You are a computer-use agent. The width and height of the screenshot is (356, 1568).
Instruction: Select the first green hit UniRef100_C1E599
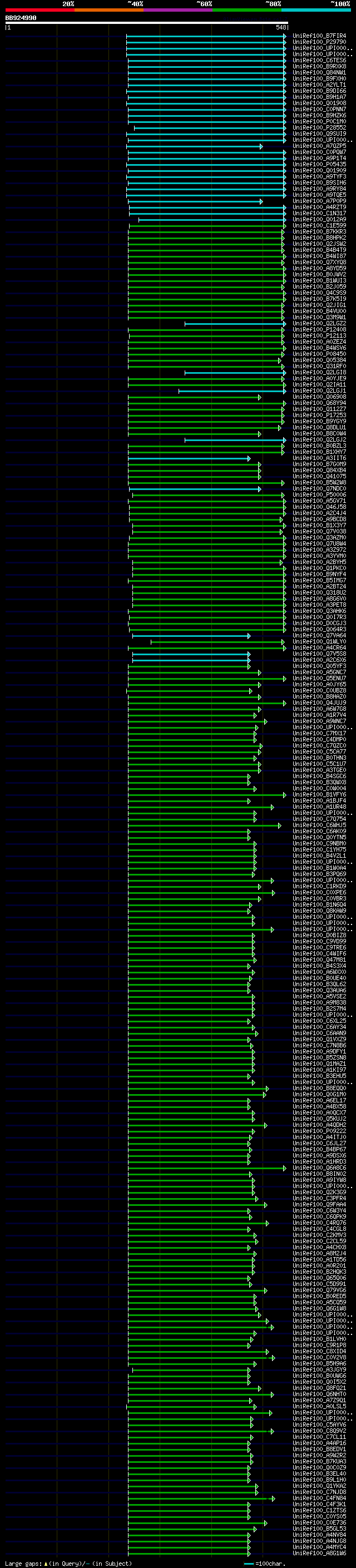(x=319, y=225)
